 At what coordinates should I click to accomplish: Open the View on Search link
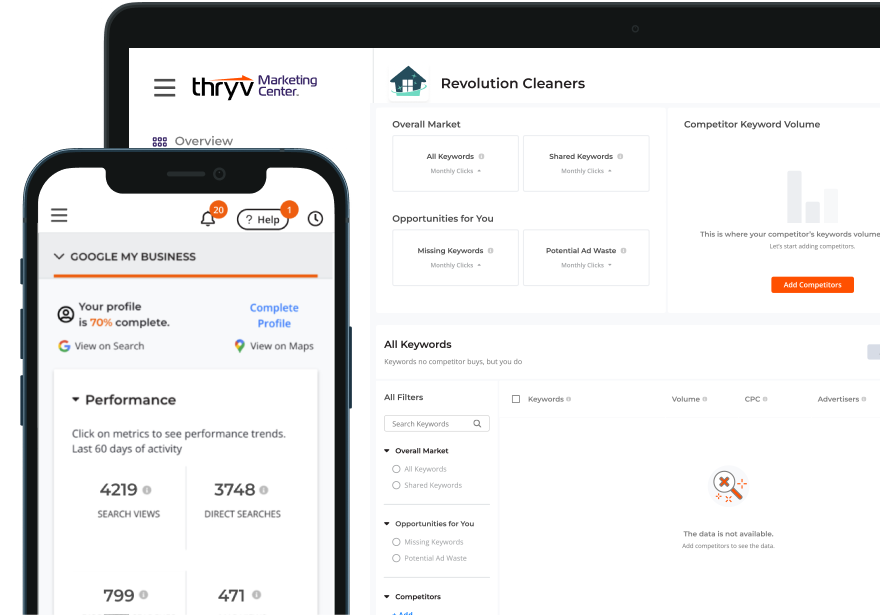[101, 346]
